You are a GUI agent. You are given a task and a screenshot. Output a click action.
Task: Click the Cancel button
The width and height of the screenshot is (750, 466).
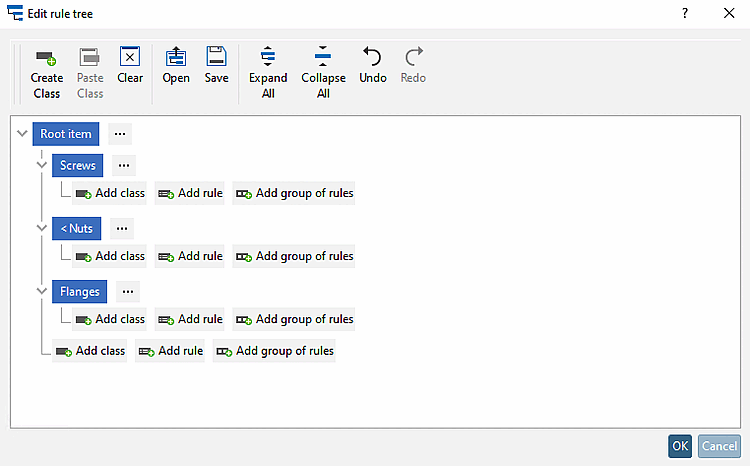click(x=719, y=446)
